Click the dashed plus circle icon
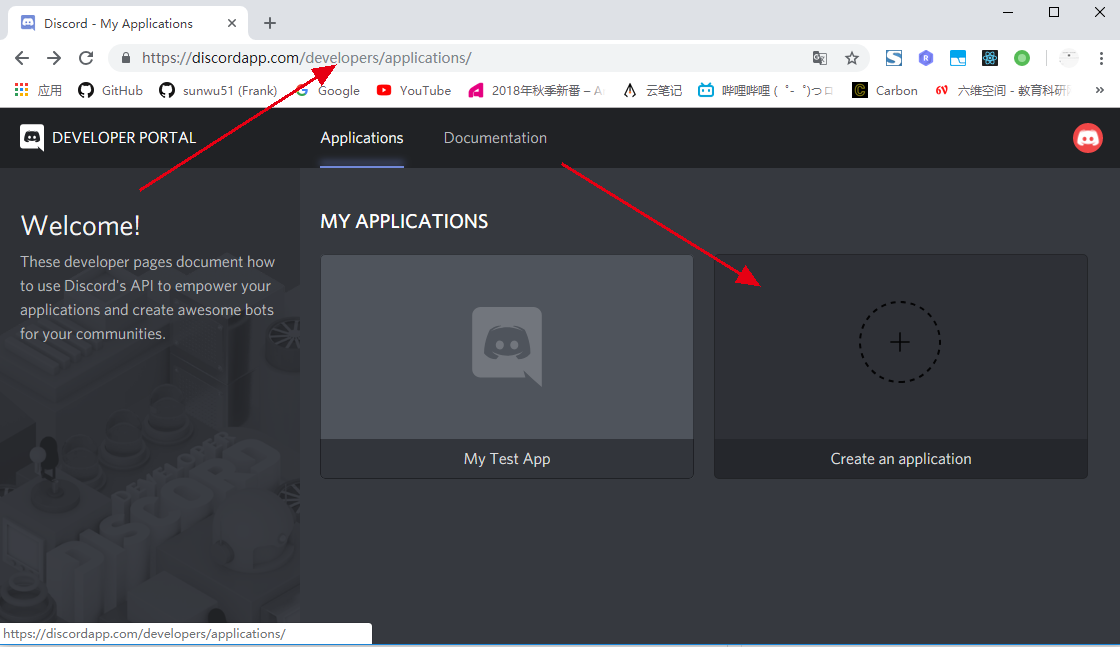The width and height of the screenshot is (1120, 647). point(900,342)
